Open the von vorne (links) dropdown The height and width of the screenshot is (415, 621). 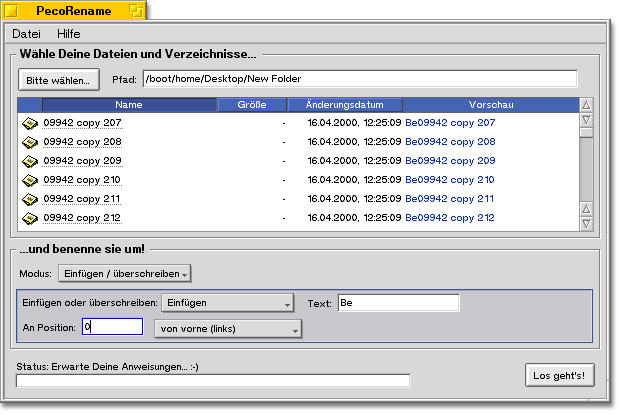(228, 329)
